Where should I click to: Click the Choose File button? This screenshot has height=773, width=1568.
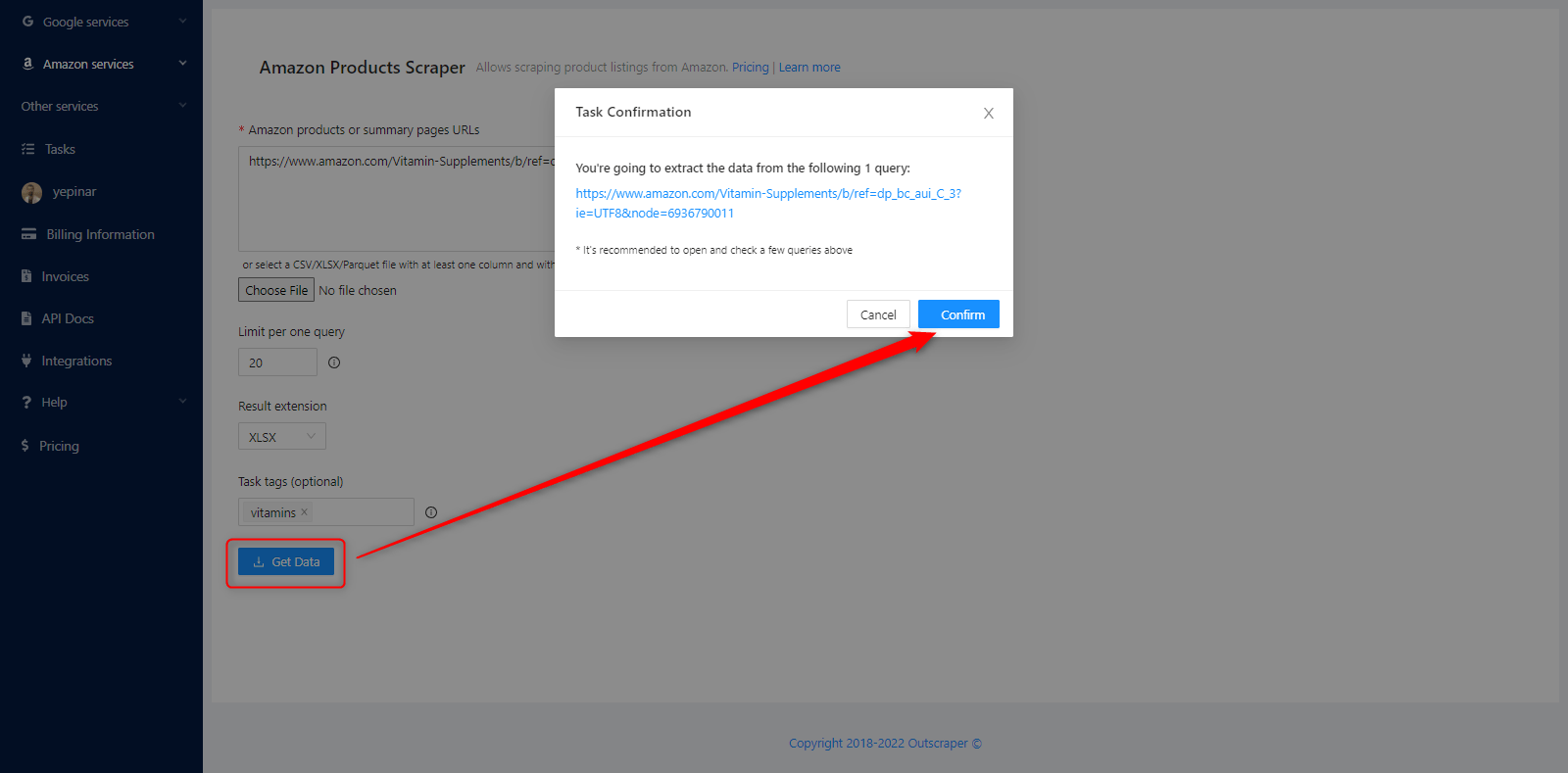click(x=276, y=290)
